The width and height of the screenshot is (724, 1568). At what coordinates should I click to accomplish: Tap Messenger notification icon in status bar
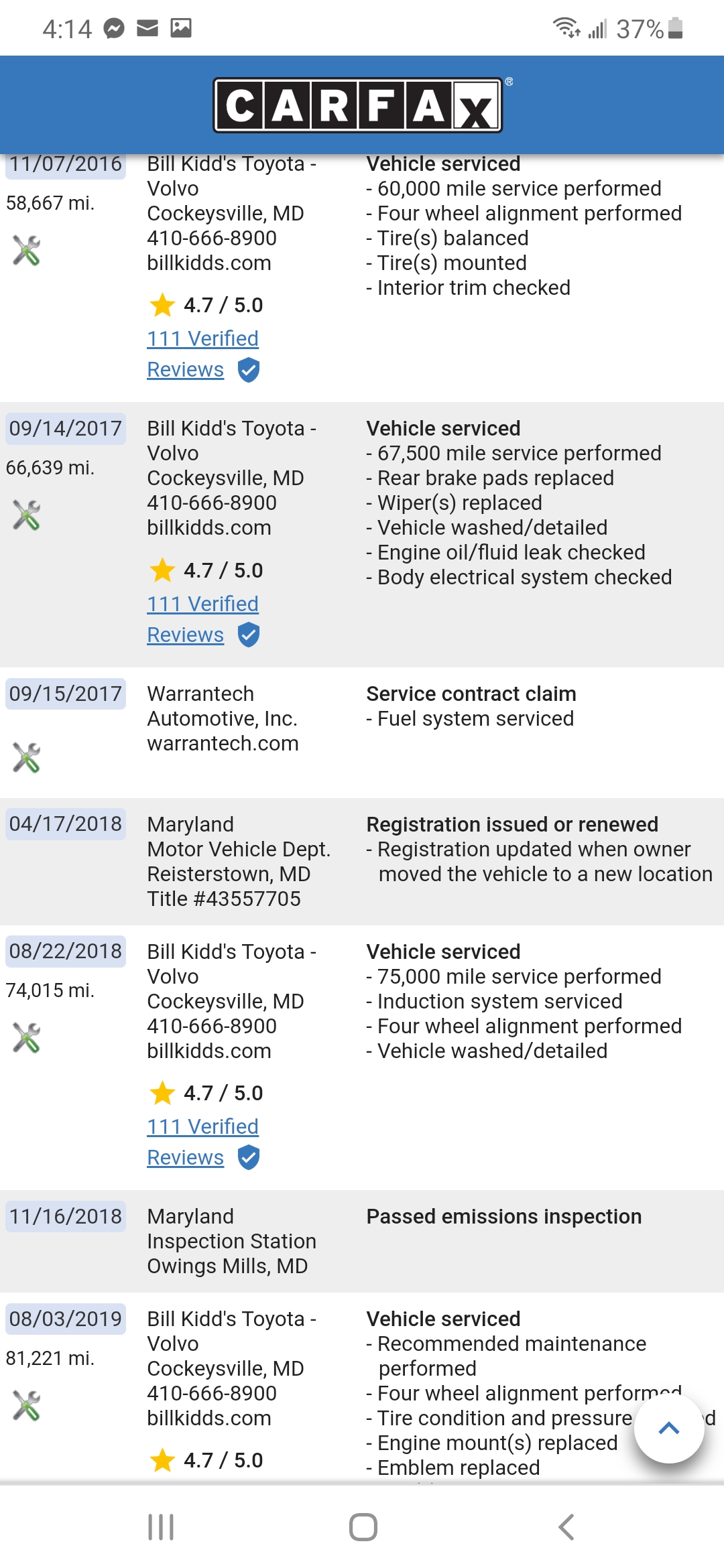pyautogui.click(x=114, y=28)
